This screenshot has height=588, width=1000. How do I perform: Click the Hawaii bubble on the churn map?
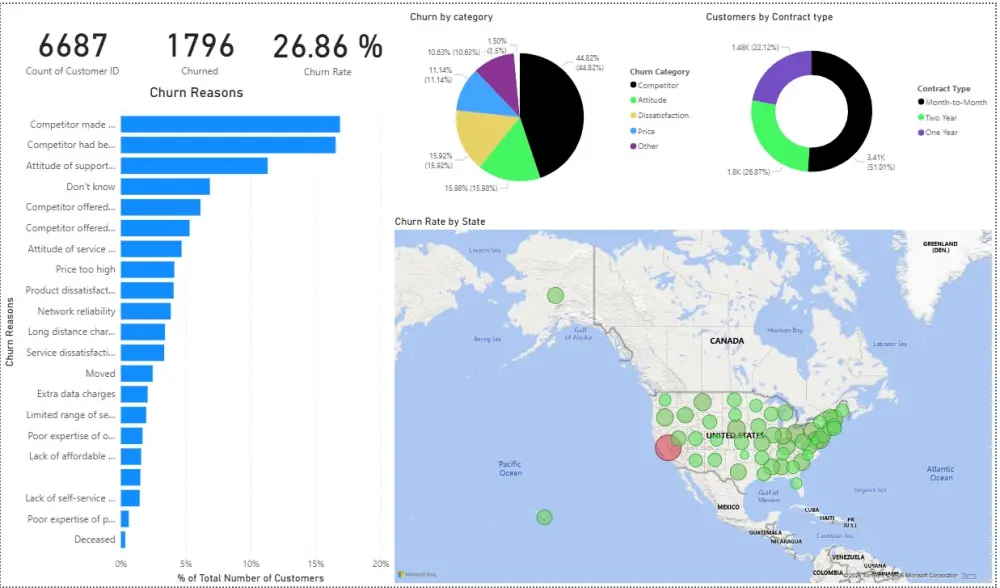pyautogui.click(x=545, y=517)
